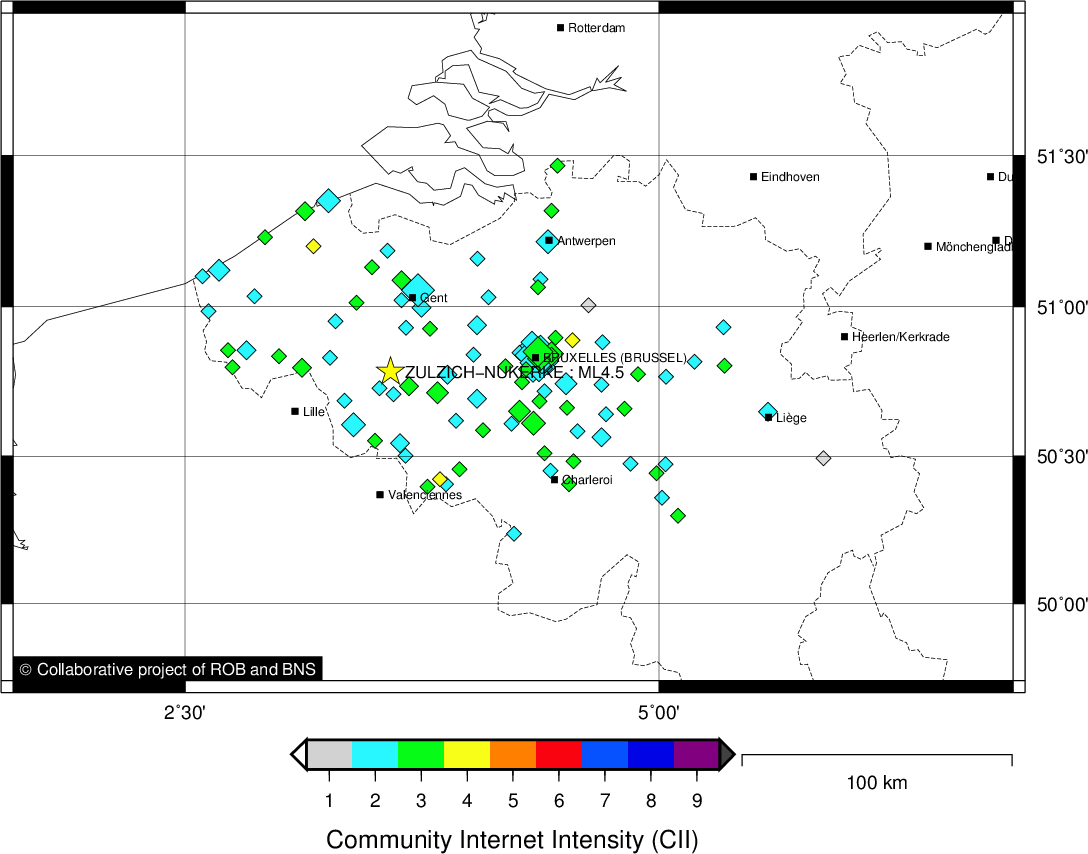The width and height of the screenshot is (1088, 854).
Task: Click the Mönchengladbach city marker square
Action: (x=928, y=246)
